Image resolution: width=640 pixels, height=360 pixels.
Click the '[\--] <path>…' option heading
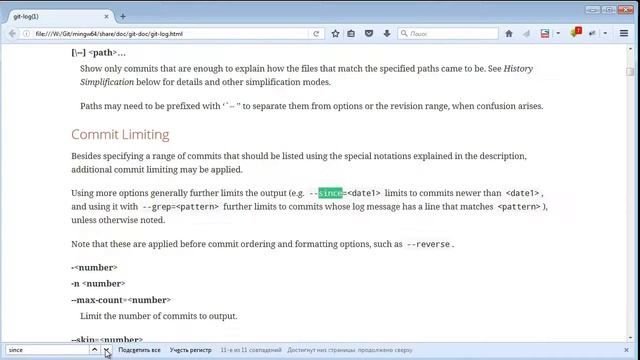(98, 53)
